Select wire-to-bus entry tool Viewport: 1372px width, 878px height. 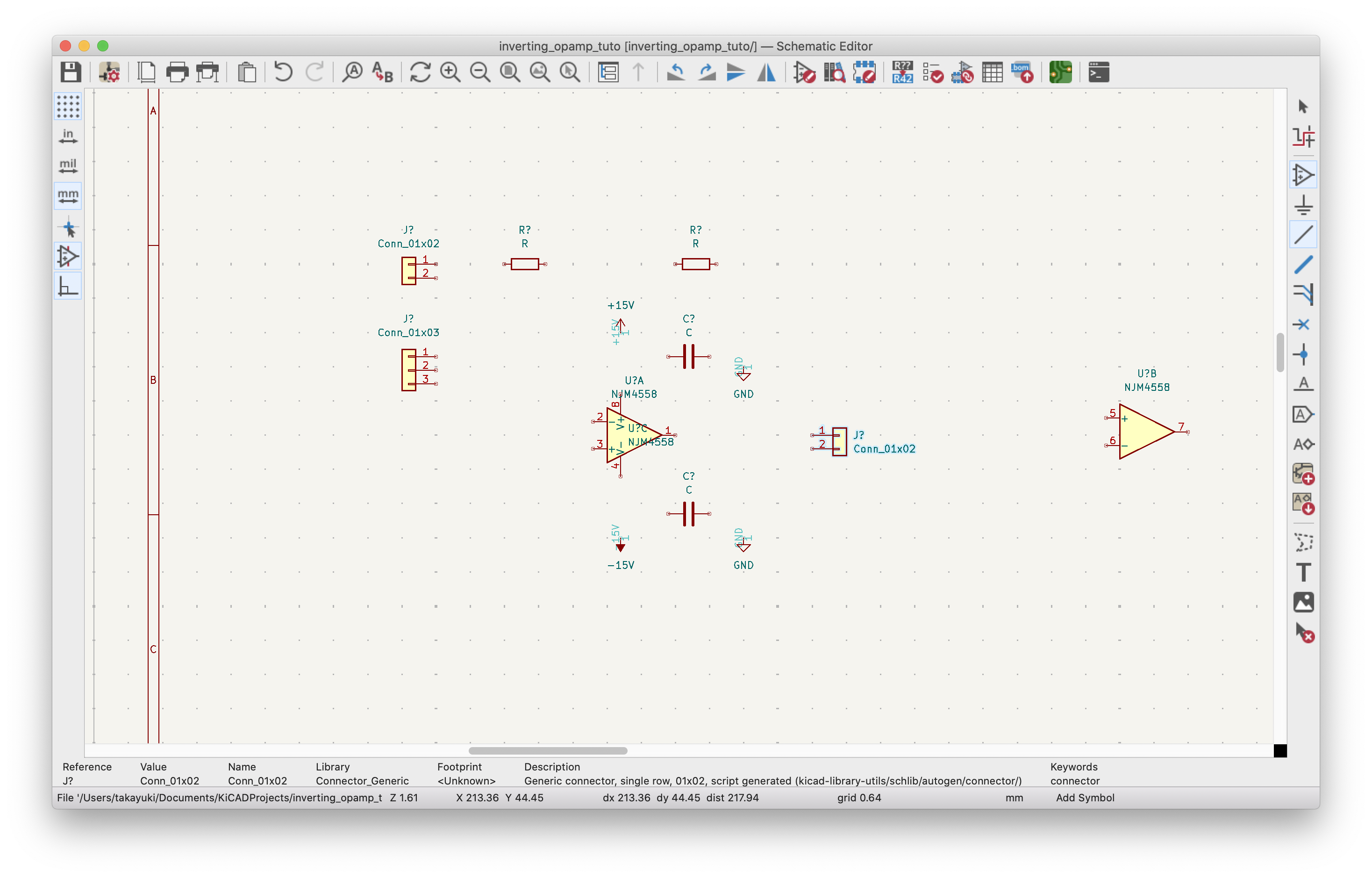pos(1303,295)
